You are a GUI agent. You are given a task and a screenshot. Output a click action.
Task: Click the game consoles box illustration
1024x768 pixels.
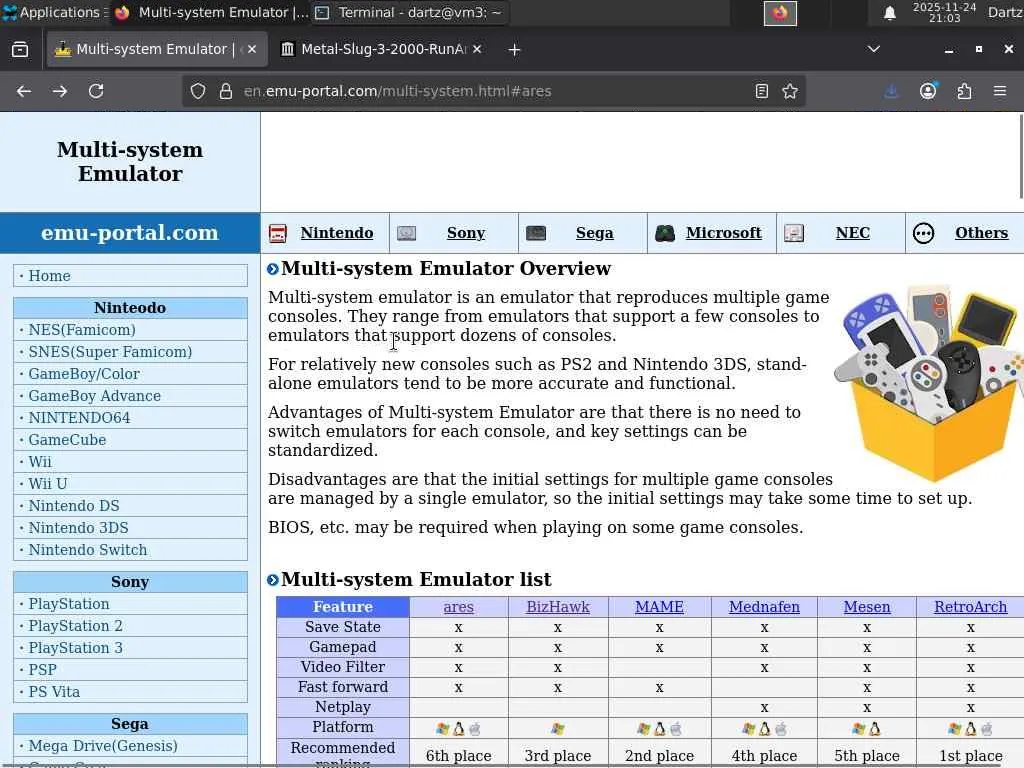tap(929, 383)
